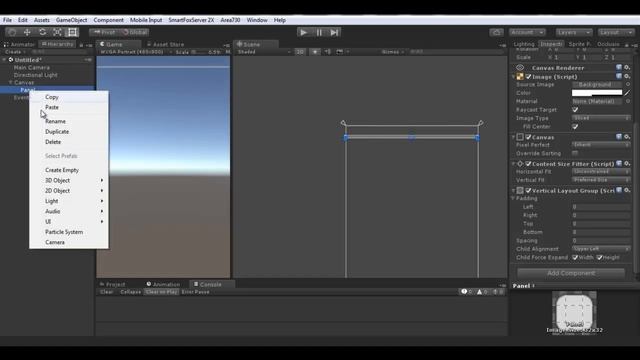Select the Rect Transform tool

point(73,32)
